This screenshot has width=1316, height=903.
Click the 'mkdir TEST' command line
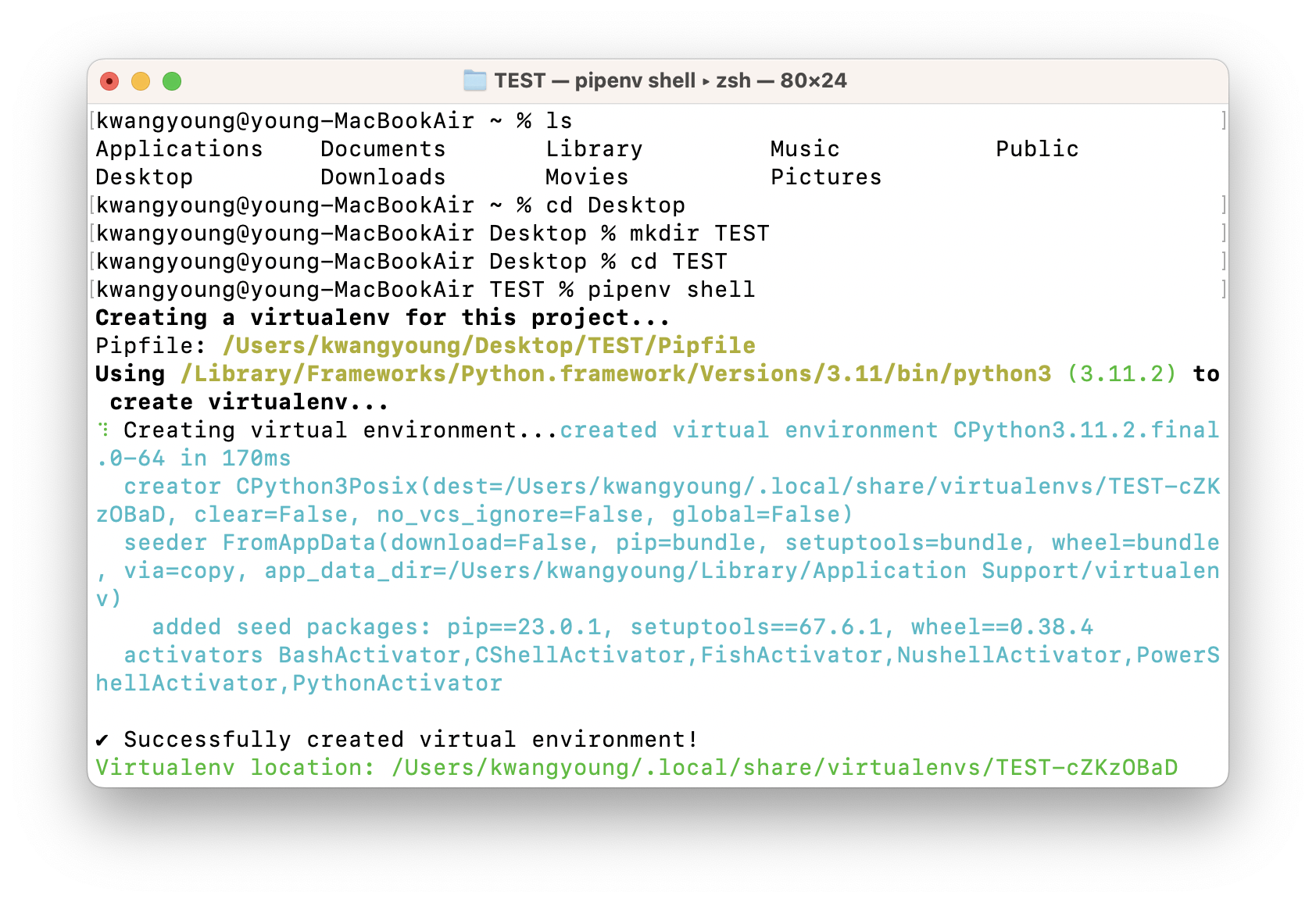[x=433, y=233]
